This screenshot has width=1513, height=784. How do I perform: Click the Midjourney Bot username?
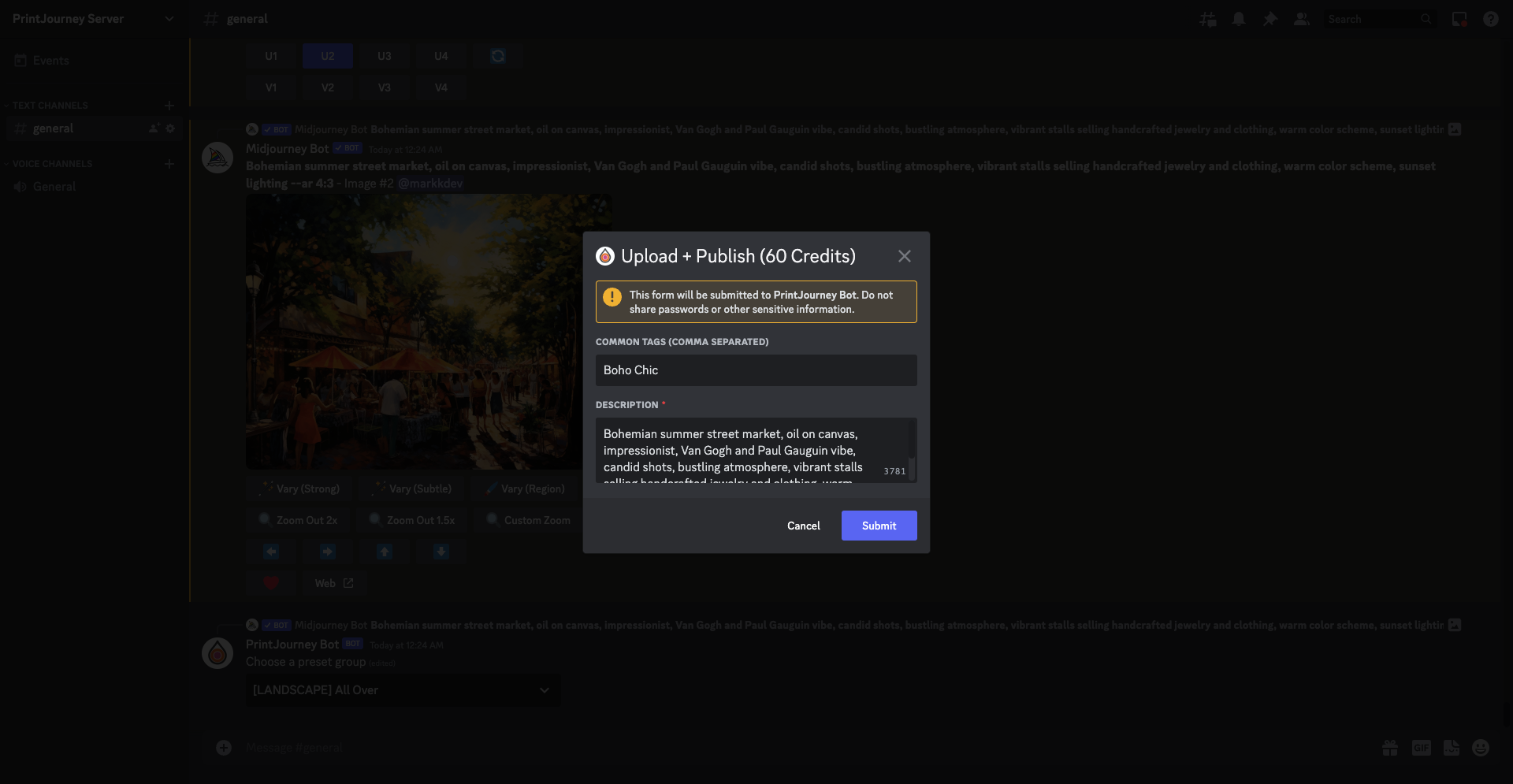tap(287, 149)
